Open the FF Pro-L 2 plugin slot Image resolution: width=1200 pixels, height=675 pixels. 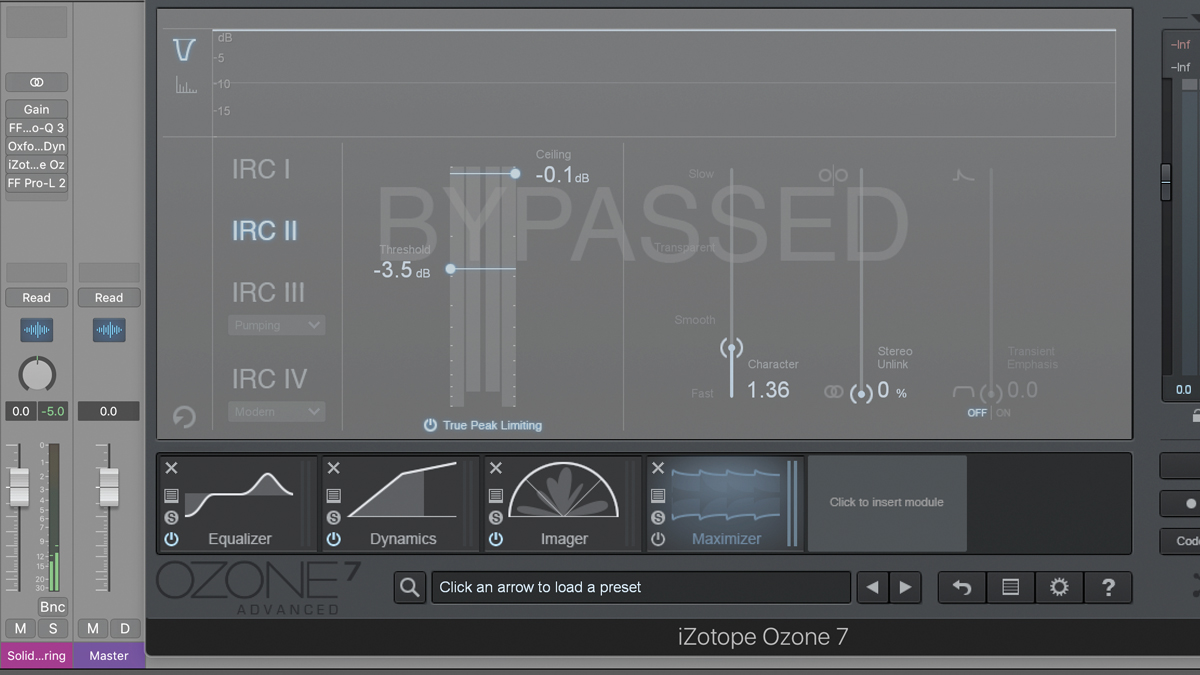click(36, 183)
